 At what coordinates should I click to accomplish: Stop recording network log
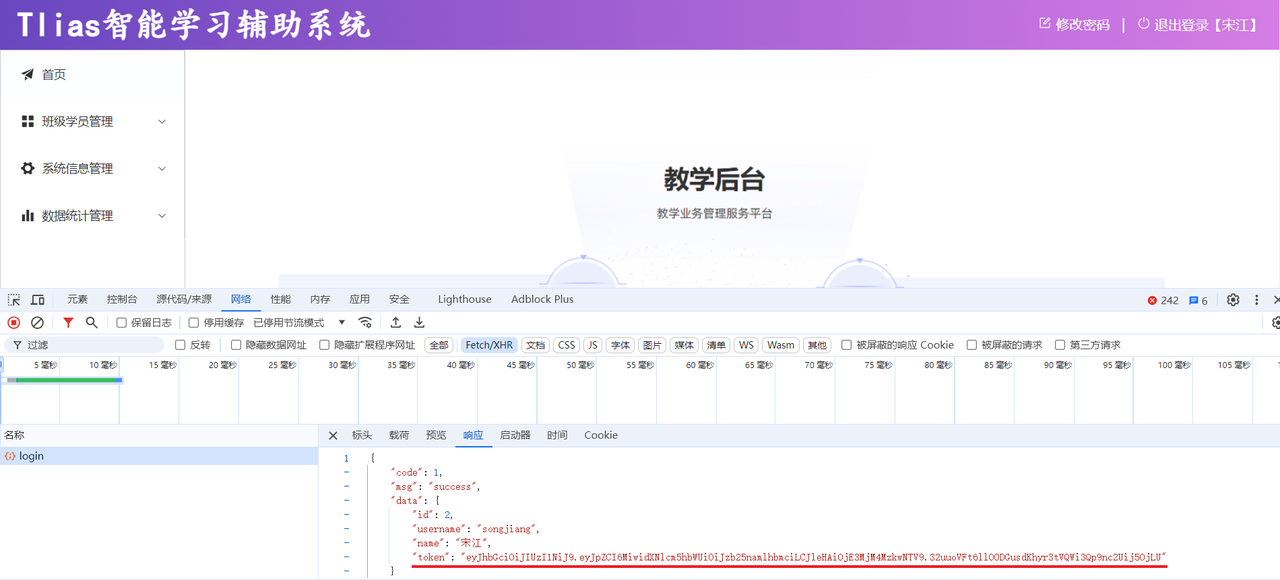[14, 323]
